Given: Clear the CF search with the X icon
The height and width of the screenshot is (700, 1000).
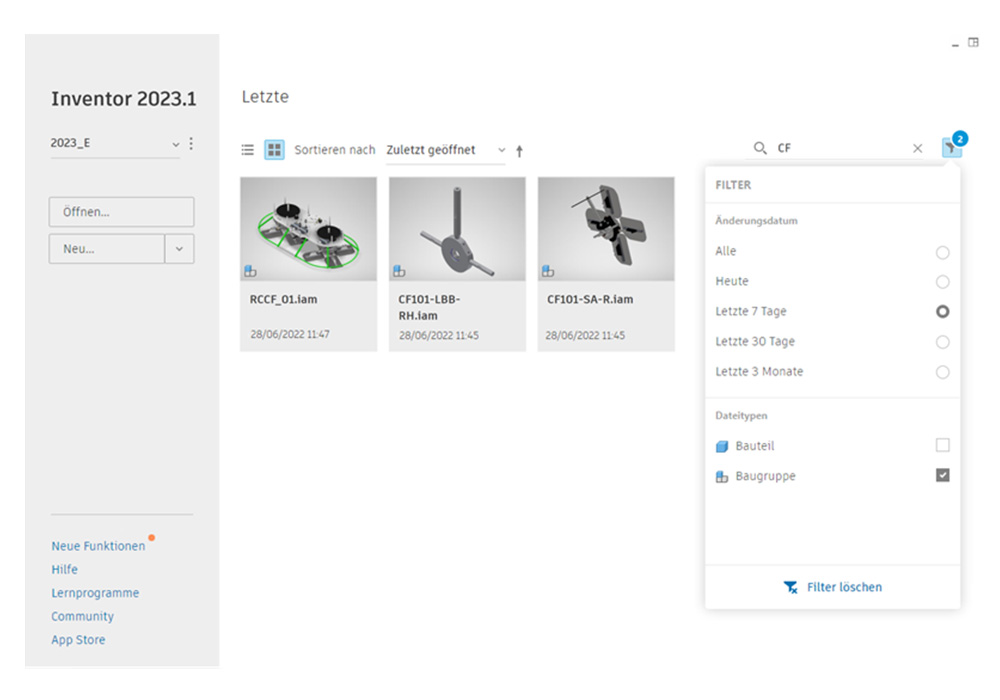Looking at the screenshot, I should [918, 147].
